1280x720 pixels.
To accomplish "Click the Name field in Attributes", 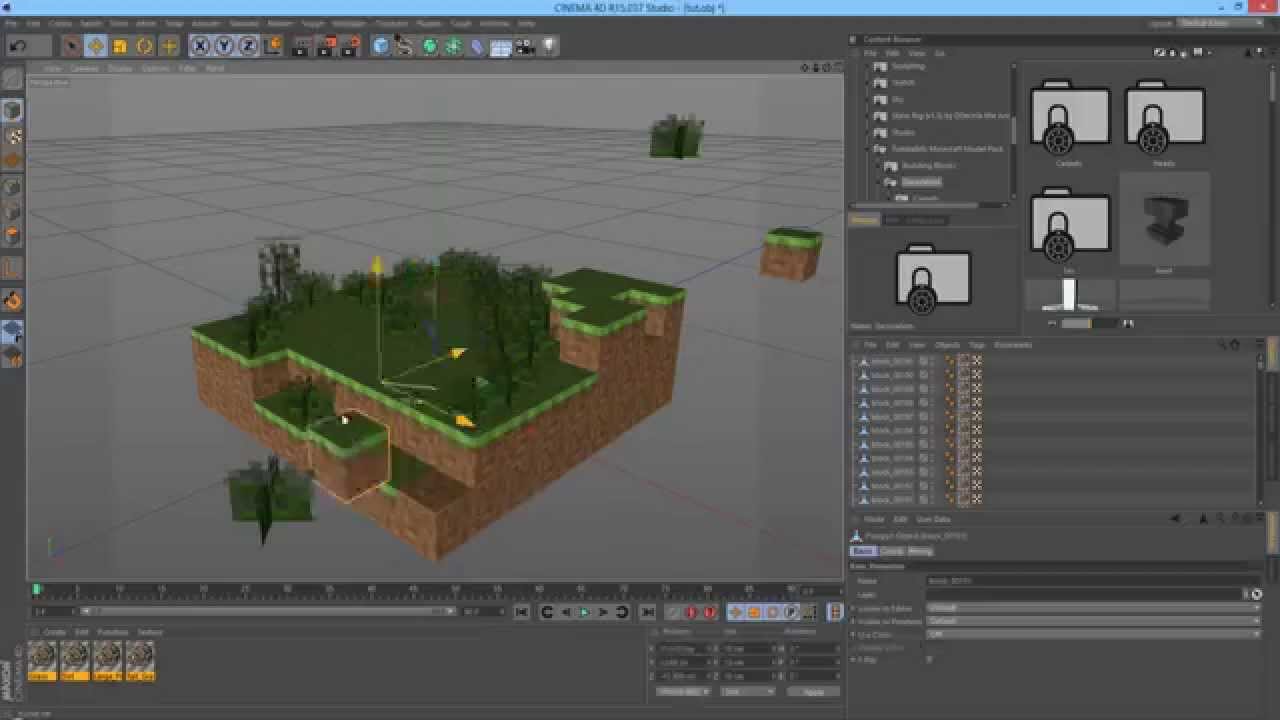I will click(1093, 580).
